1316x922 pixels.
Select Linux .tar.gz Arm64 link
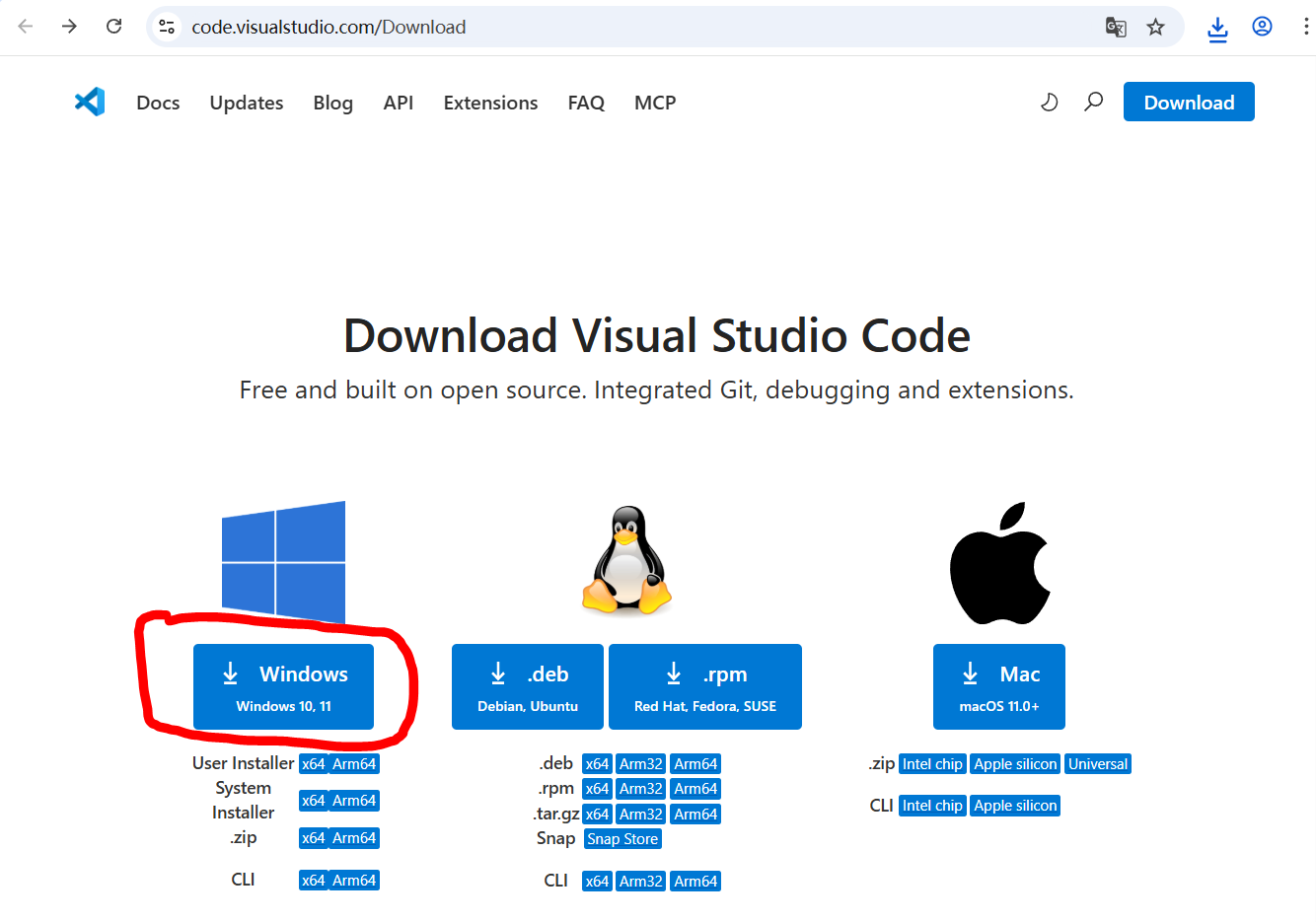click(x=695, y=815)
